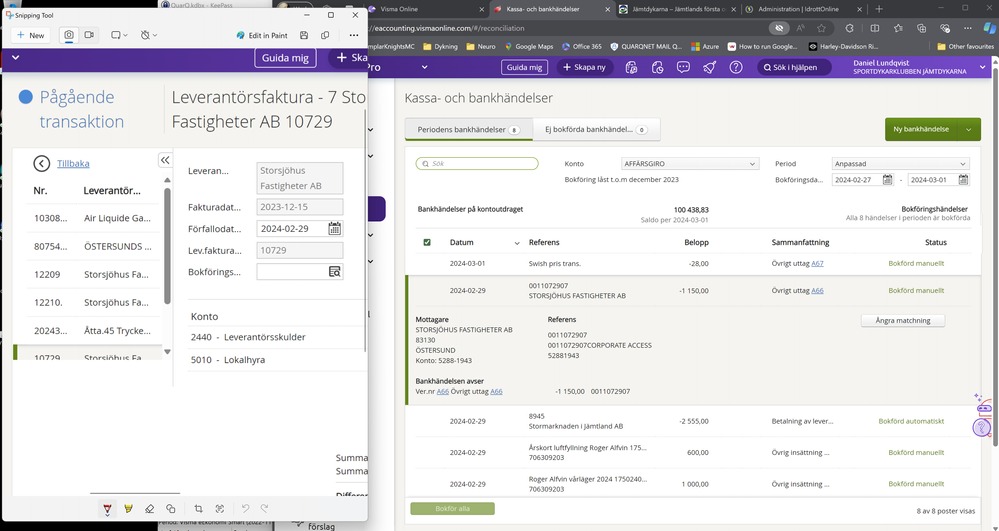Click the save icon in Snipping Tool
The height and width of the screenshot is (531, 999).
click(304, 35)
